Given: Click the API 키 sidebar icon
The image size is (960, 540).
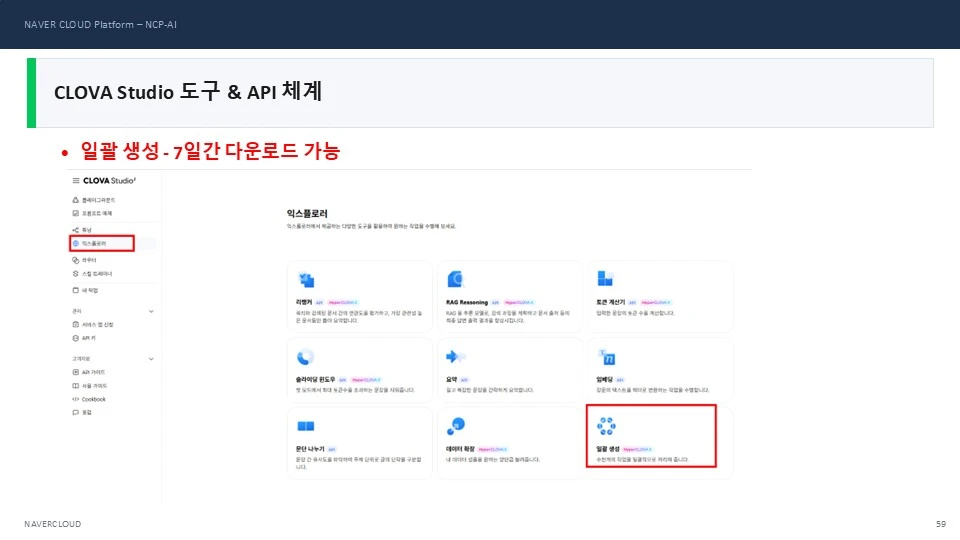Looking at the screenshot, I should pyautogui.click(x=76, y=338).
